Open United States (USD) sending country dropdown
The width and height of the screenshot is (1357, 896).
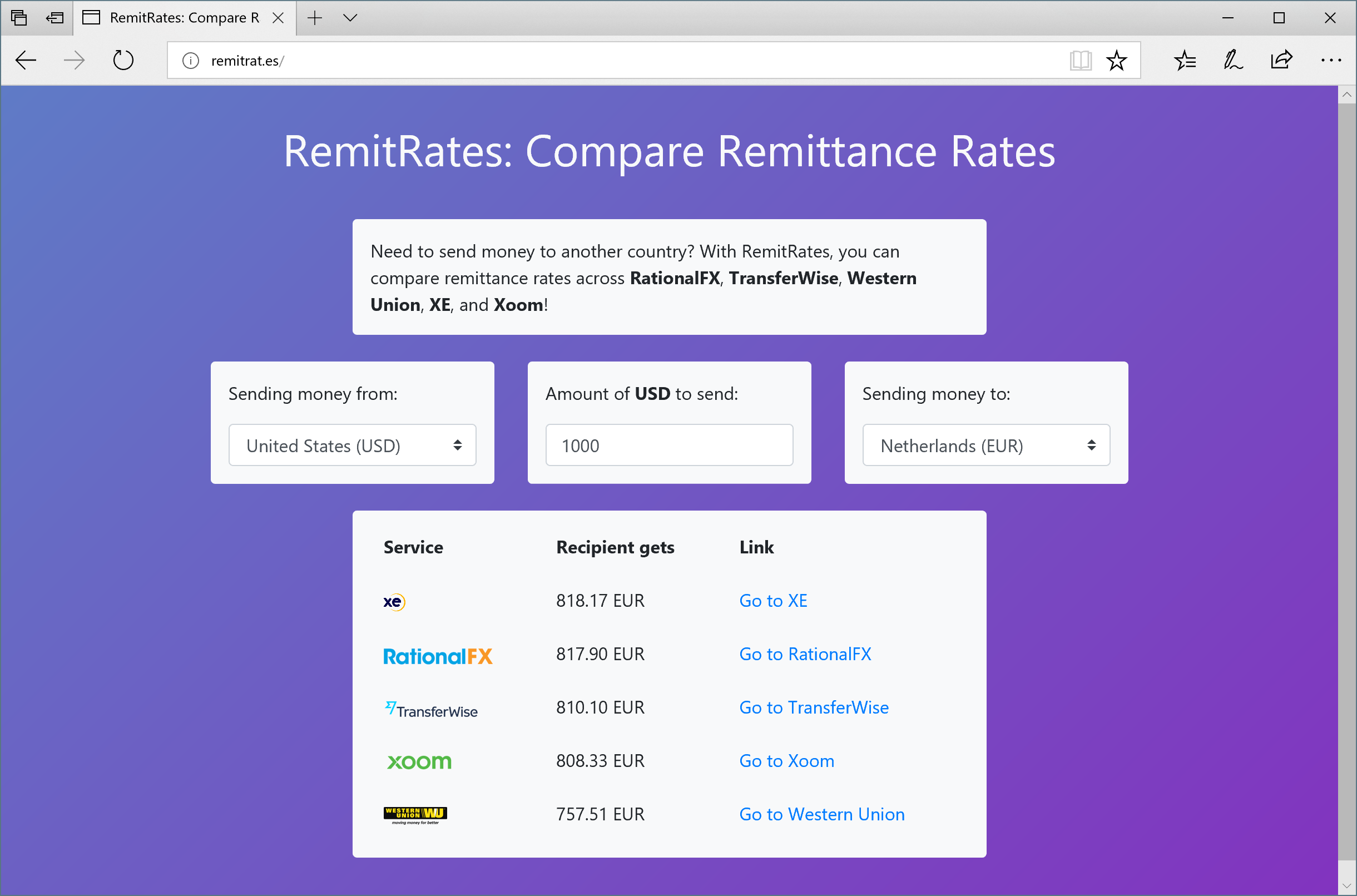pyautogui.click(x=352, y=445)
